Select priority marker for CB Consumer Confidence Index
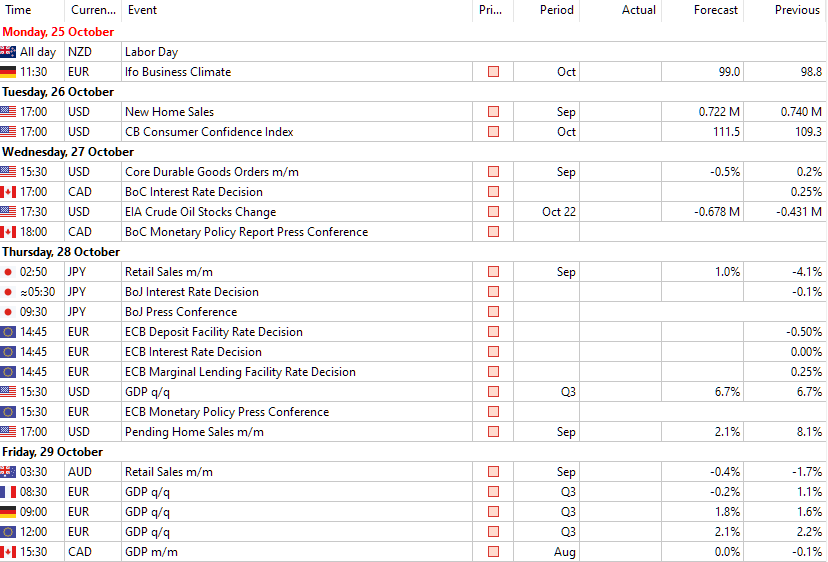Viewport: 828px width, 562px height. [493, 132]
